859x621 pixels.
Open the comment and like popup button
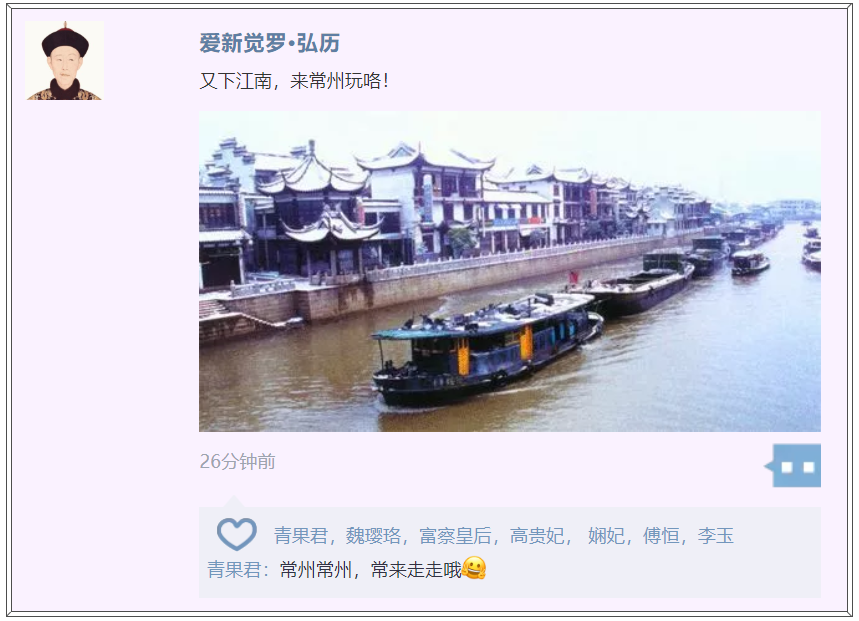(796, 465)
